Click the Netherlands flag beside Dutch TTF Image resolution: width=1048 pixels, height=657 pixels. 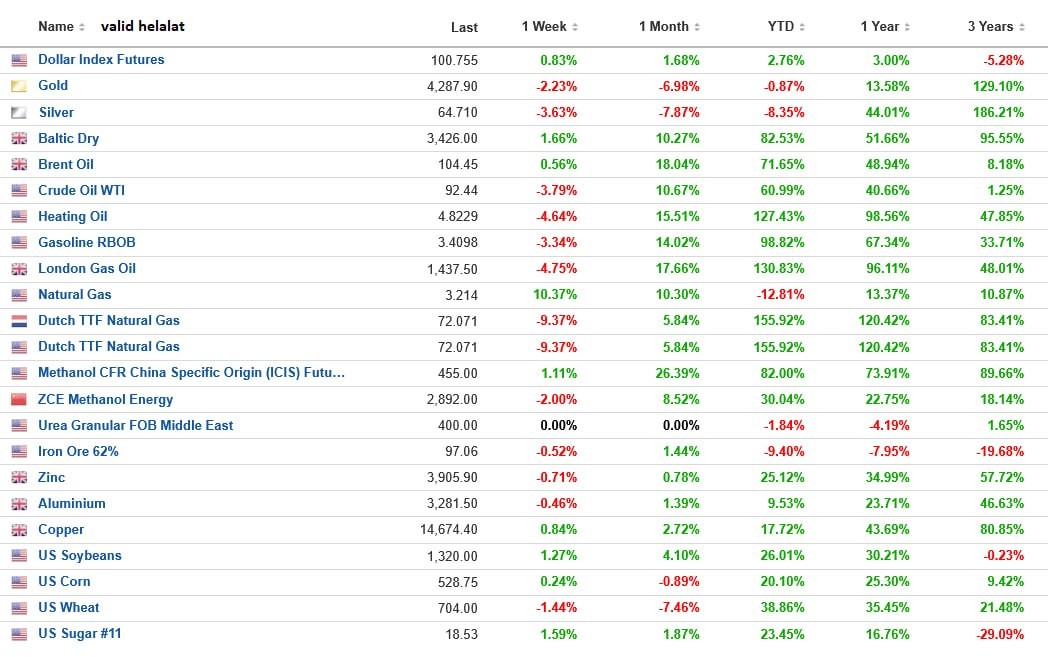pos(19,321)
